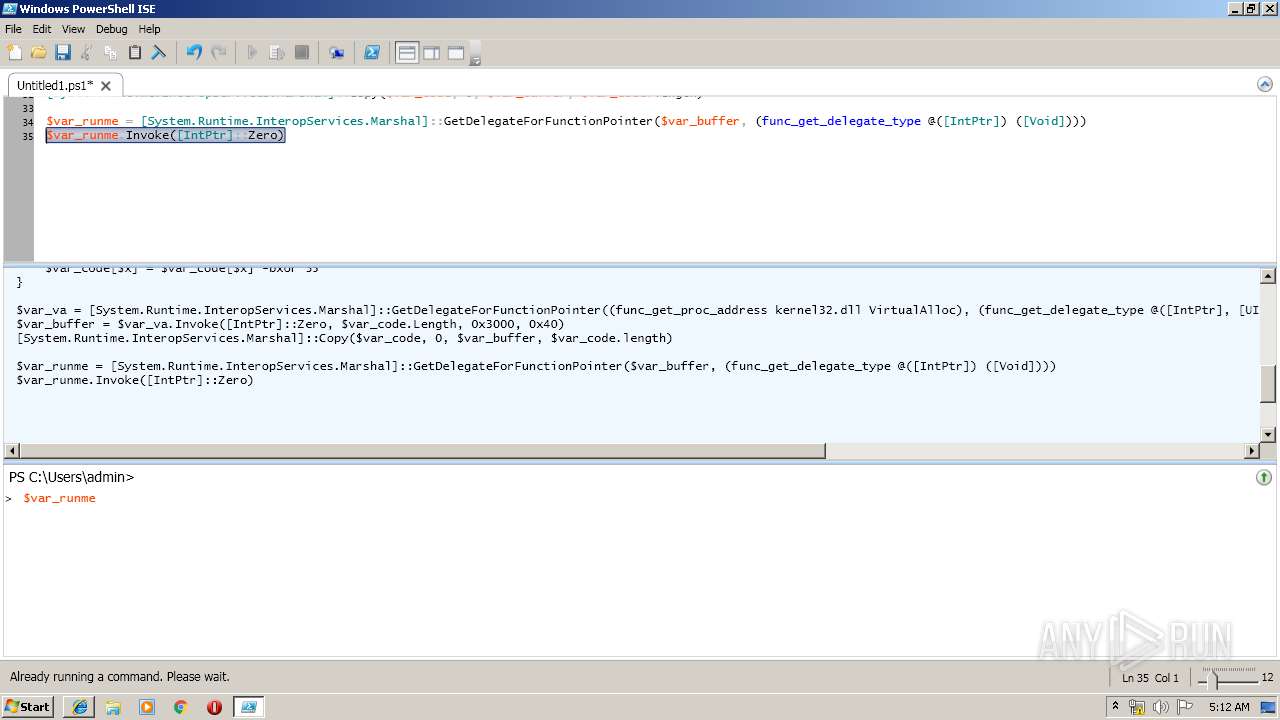Collapse the script pane using the up chevron
Screen dimensions: 1280x720
[x=1264, y=84]
